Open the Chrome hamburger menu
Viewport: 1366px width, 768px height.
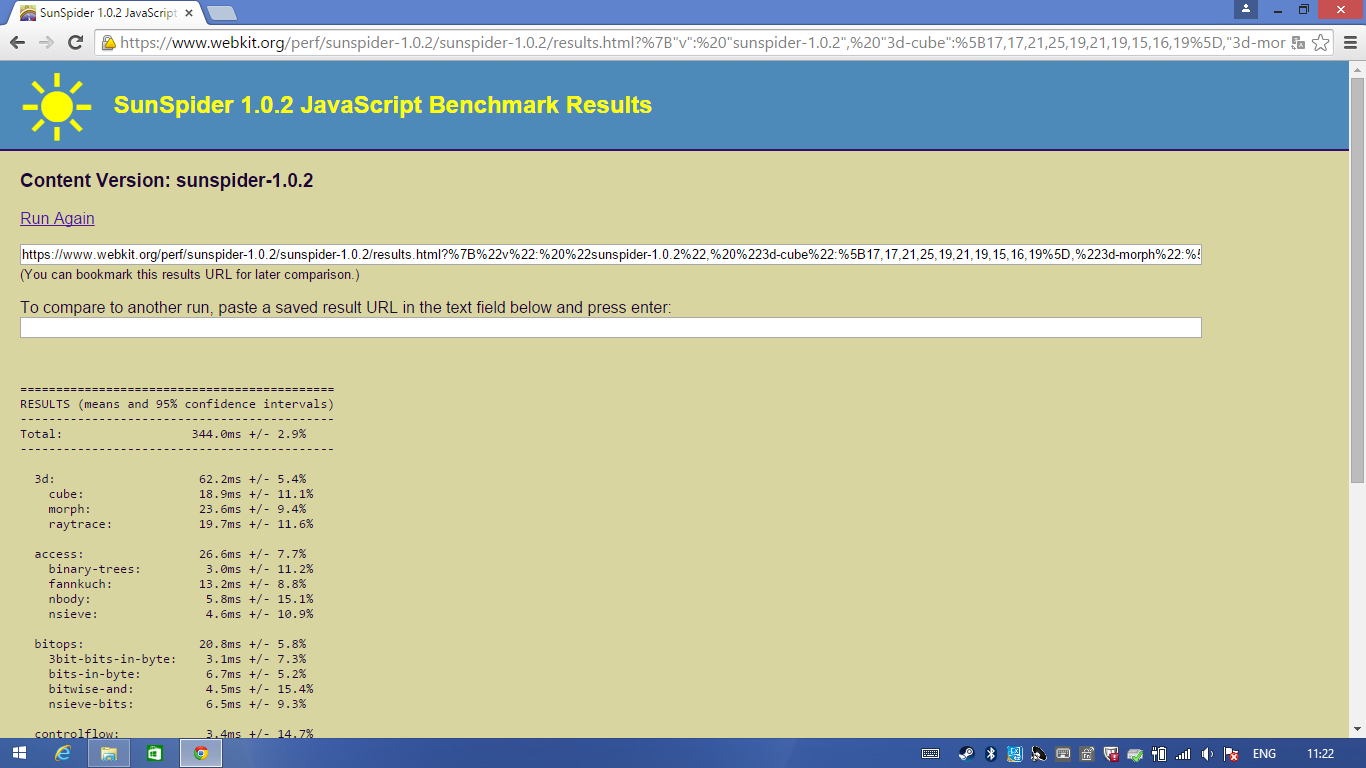tap(1350, 43)
